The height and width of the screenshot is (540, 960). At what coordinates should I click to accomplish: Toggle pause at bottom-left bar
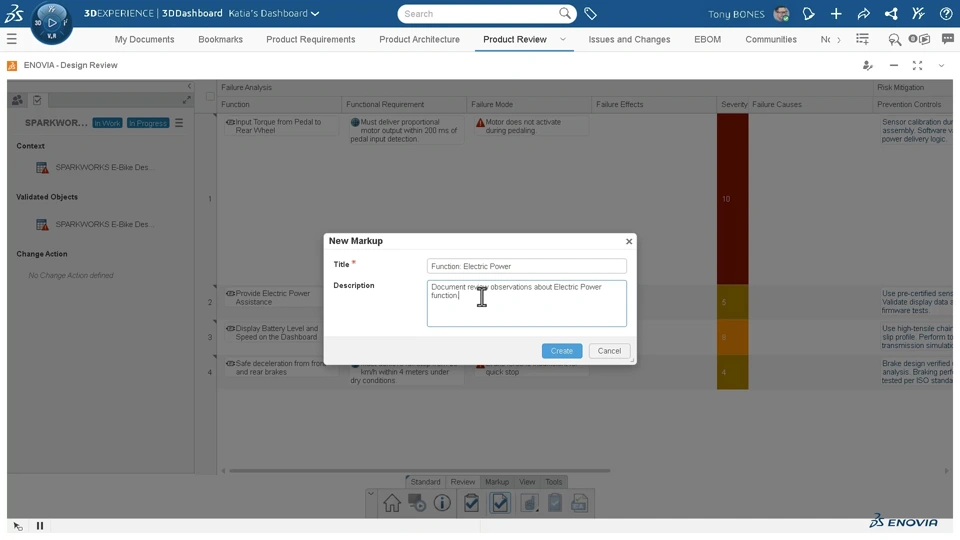click(40, 525)
